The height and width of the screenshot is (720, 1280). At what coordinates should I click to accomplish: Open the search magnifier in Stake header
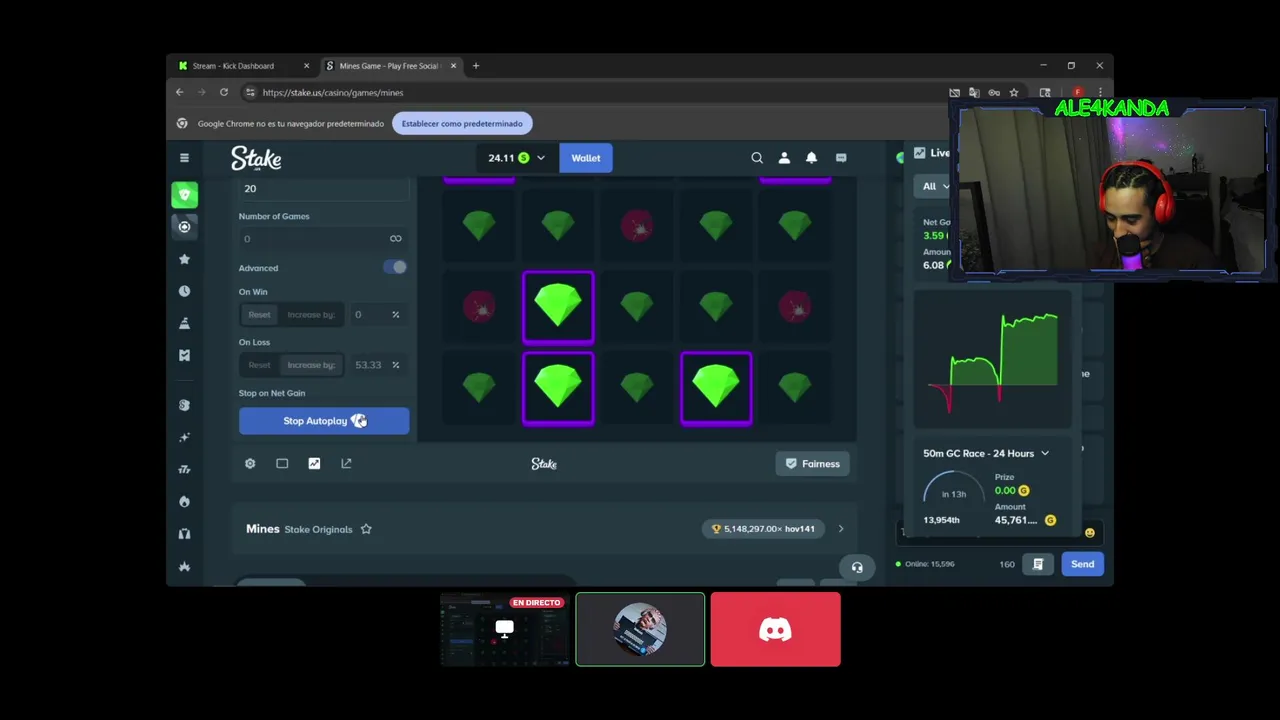[x=757, y=158]
